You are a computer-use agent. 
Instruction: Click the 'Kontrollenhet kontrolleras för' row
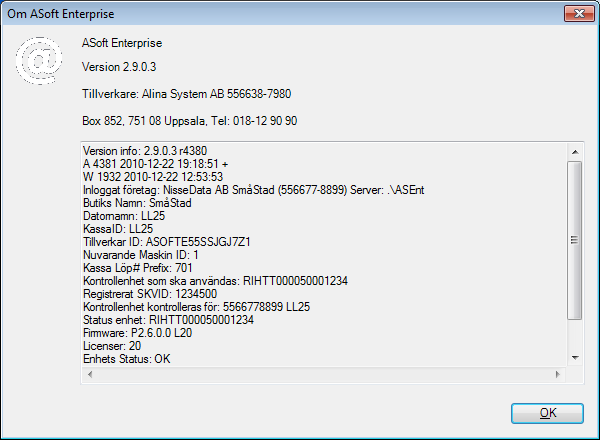[x=197, y=307]
